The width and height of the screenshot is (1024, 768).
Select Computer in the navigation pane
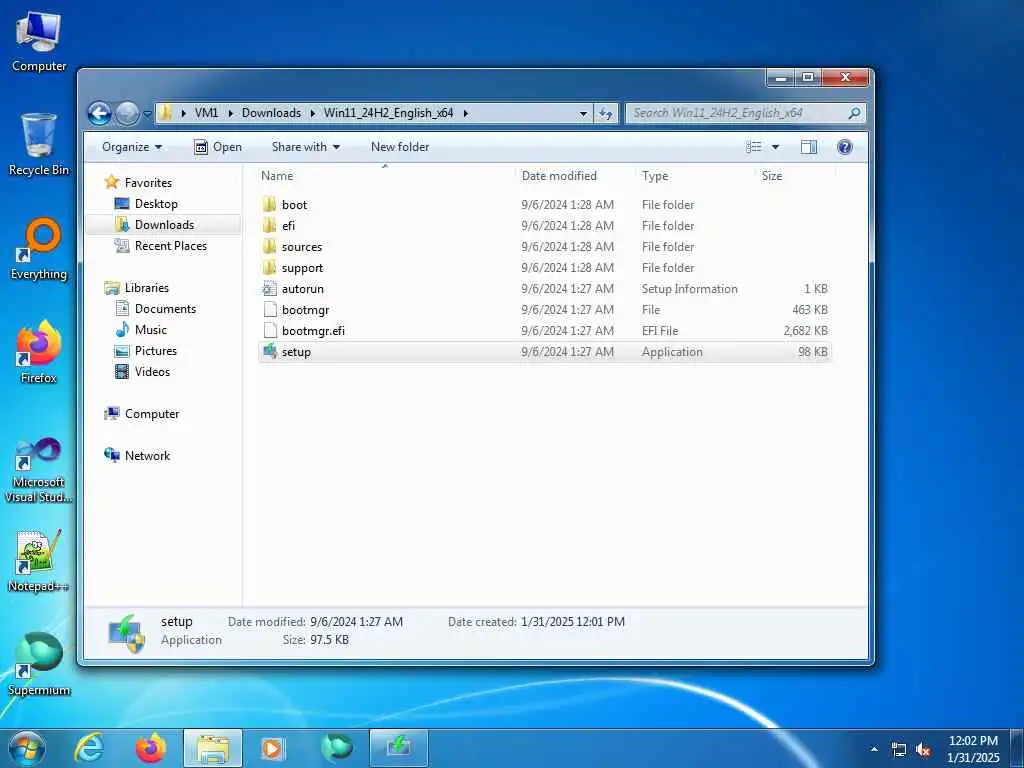pyautogui.click(x=152, y=413)
